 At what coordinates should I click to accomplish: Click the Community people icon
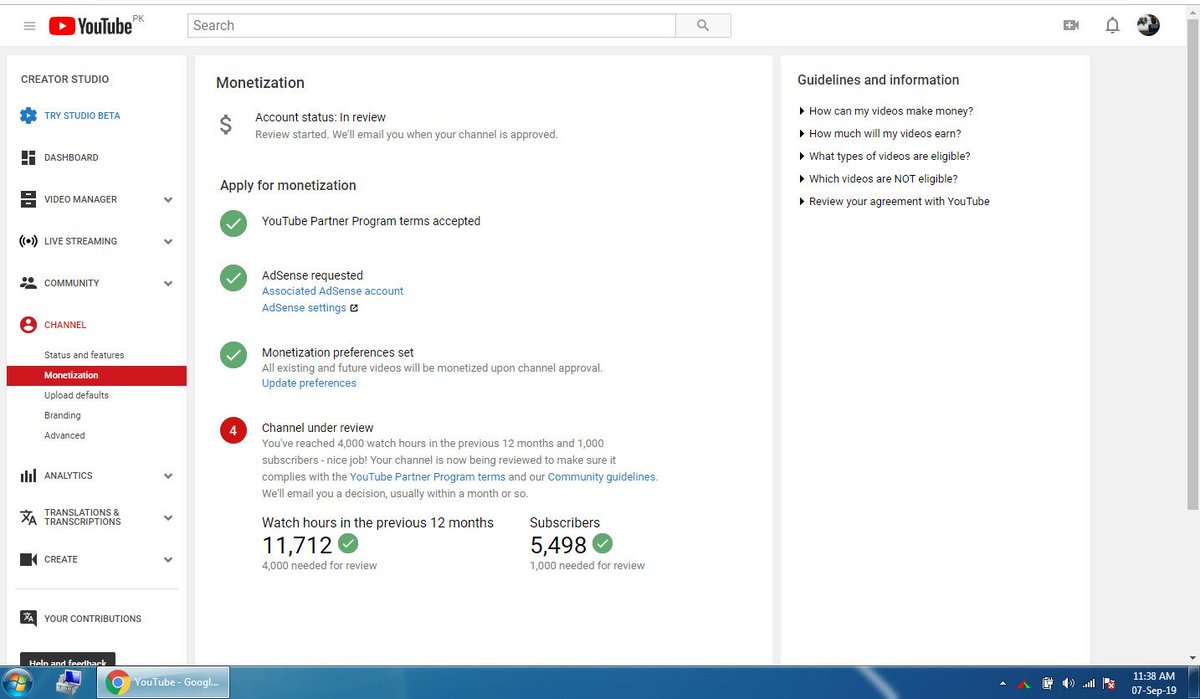click(28, 283)
